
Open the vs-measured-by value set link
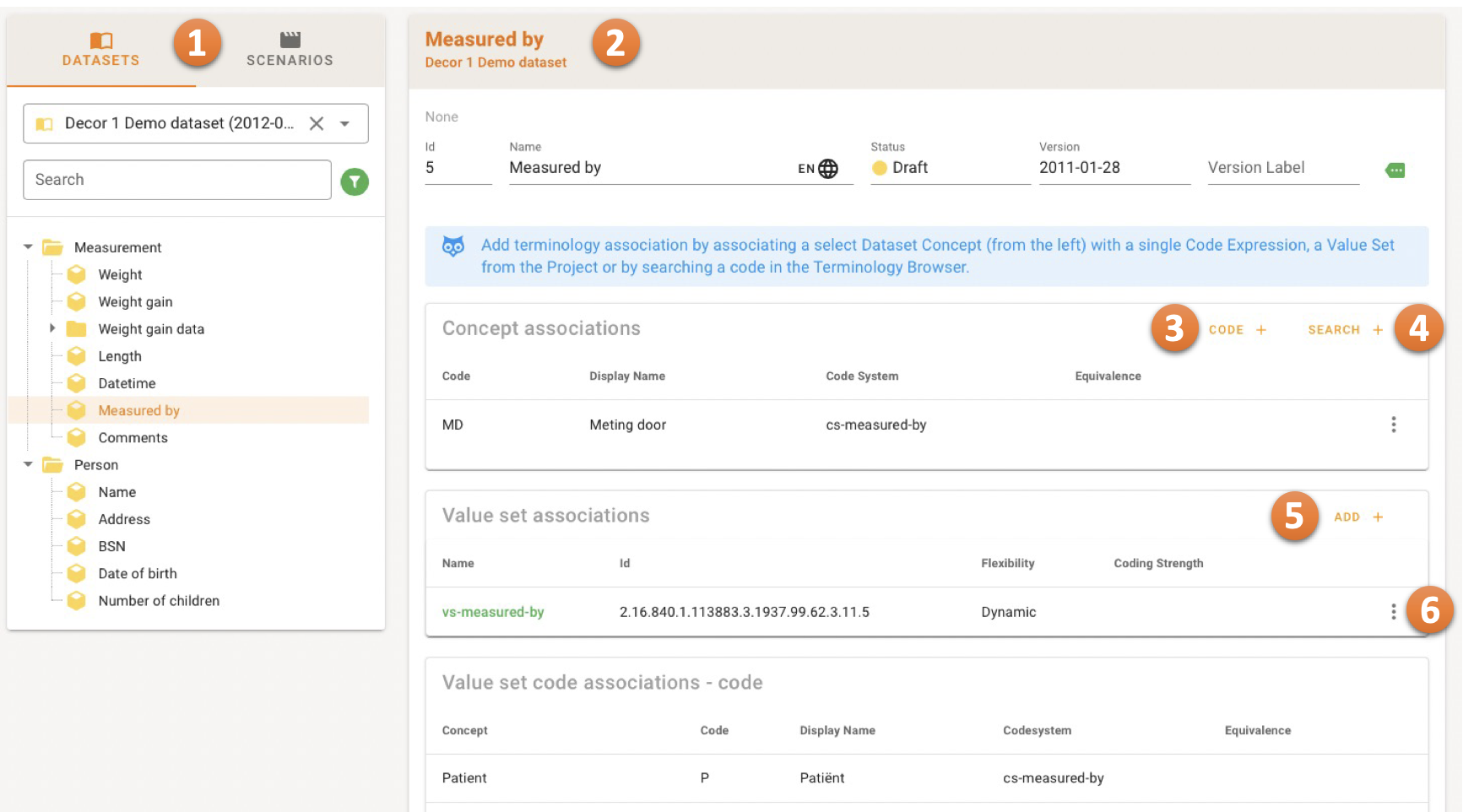click(493, 612)
